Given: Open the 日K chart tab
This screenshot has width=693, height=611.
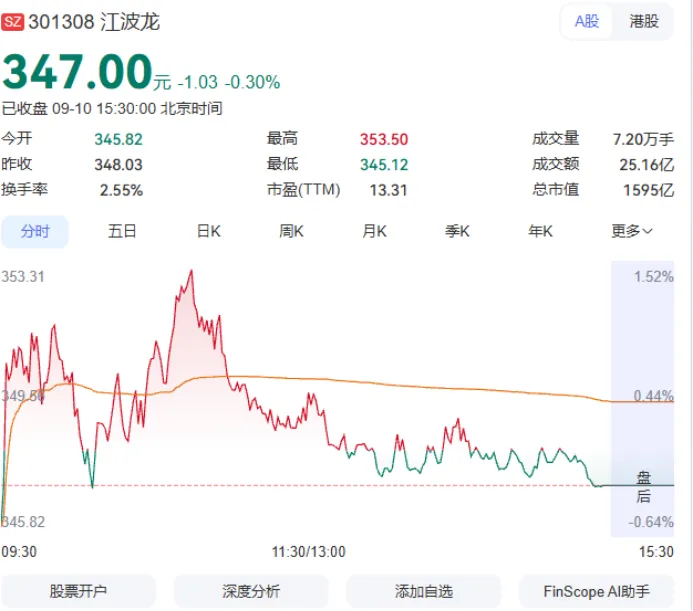Looking at the screenshot, I should (x=208, y=231).
